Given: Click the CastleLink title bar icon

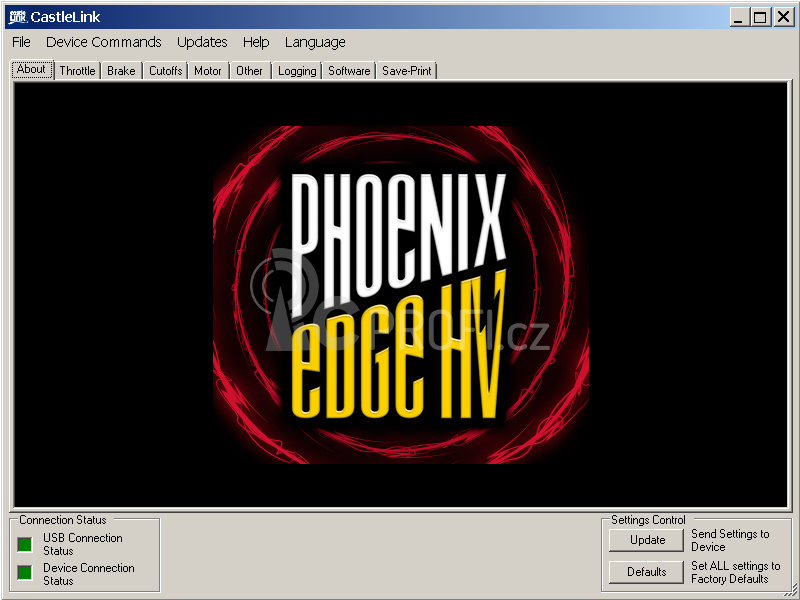Looking at the screenshot, I should (x=17, y=17).
